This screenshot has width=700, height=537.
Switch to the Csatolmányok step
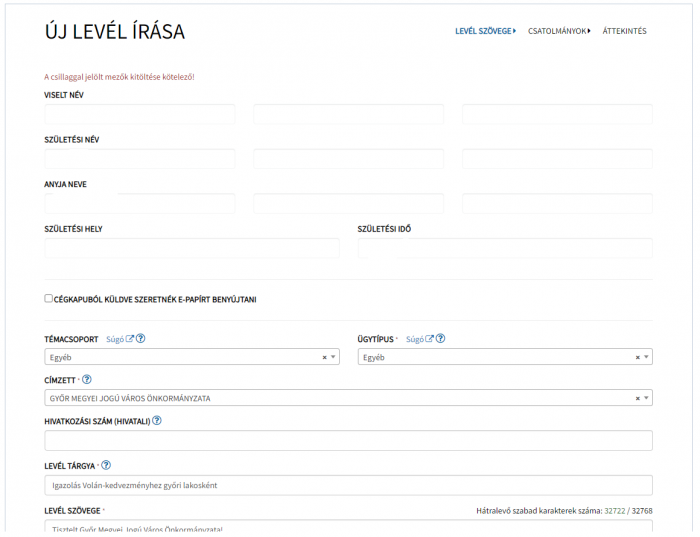coord(558,31)
